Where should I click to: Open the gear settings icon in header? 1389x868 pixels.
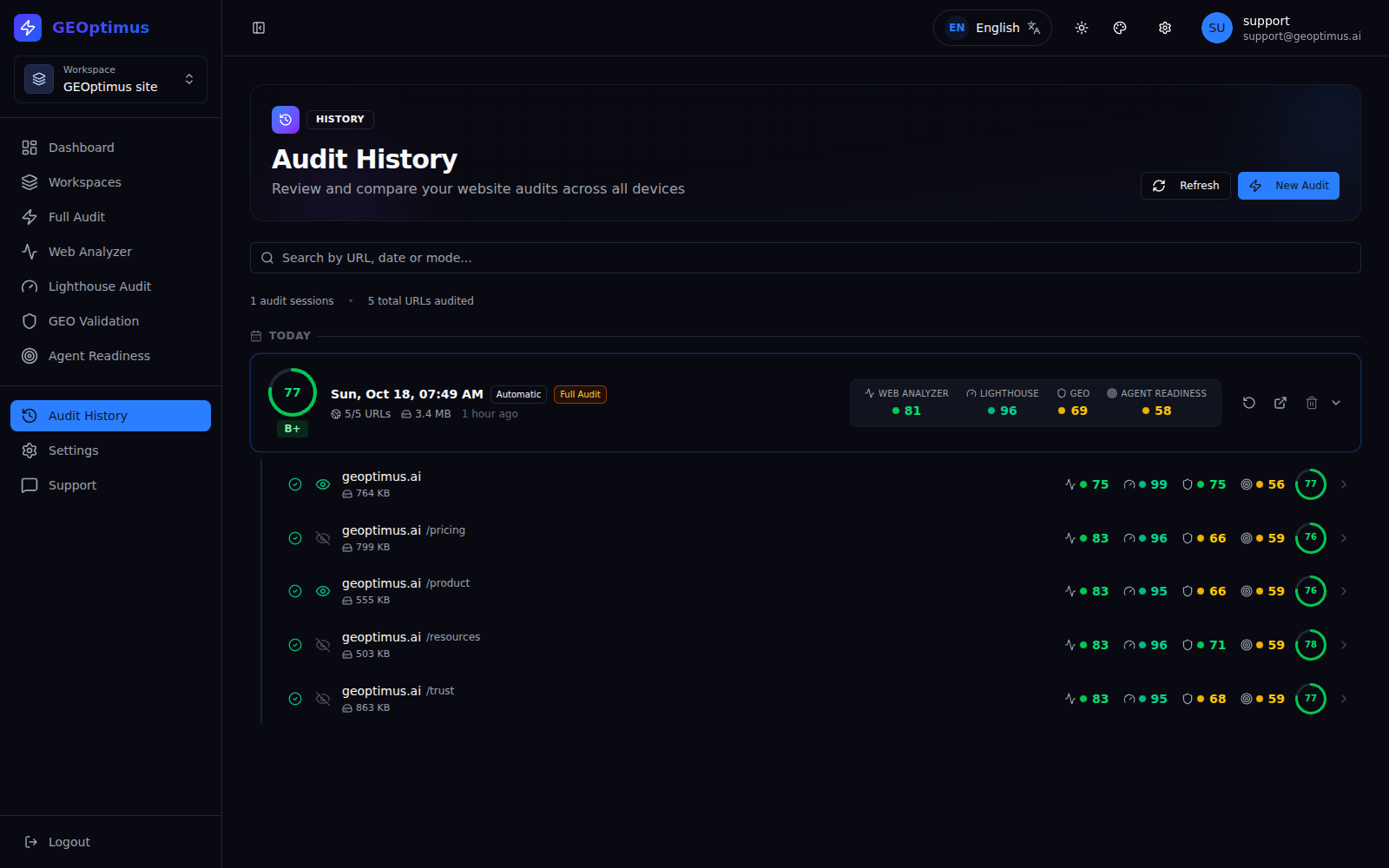[1165, 28]
